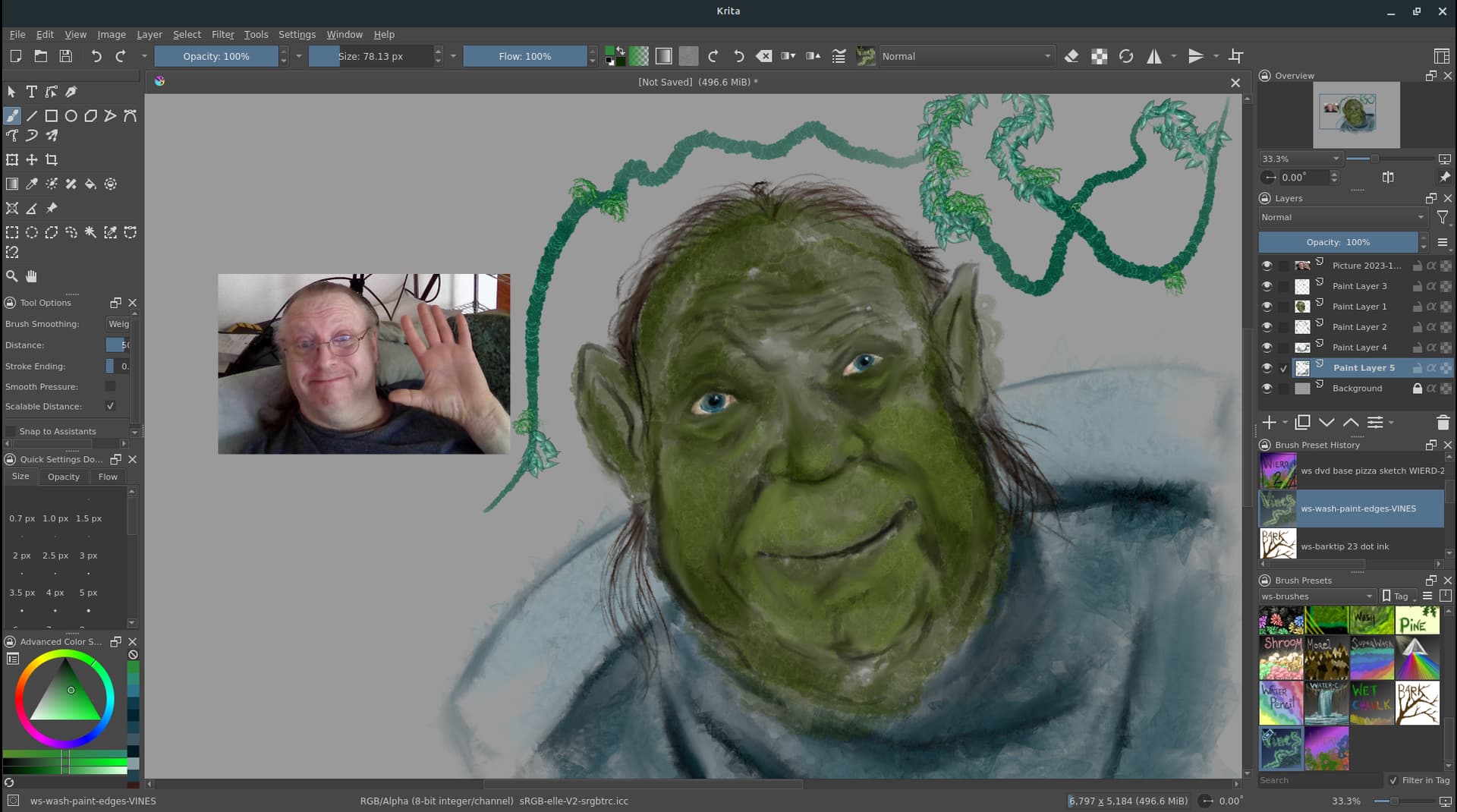Image resolution: width=1457 pixels, height=812 pixels.
Task: Undo the last action
Action: click(x=96, y=56)
